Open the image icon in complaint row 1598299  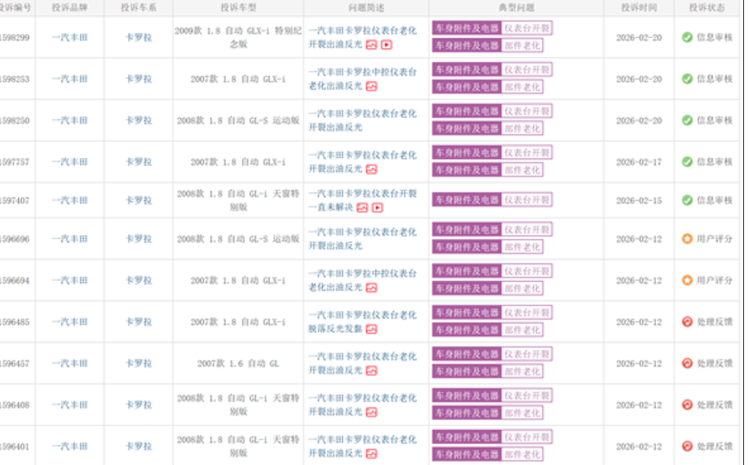pyautogui.click(x=371, y=45)
